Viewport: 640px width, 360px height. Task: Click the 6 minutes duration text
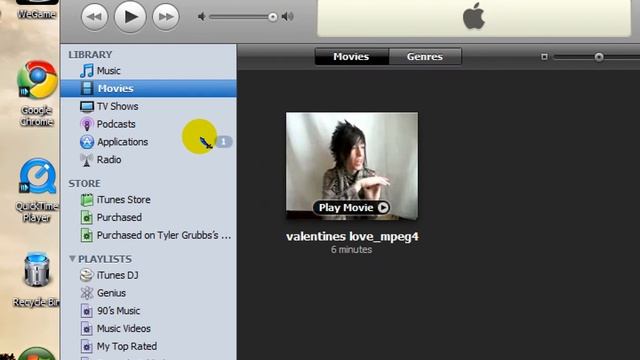[351, 249]
